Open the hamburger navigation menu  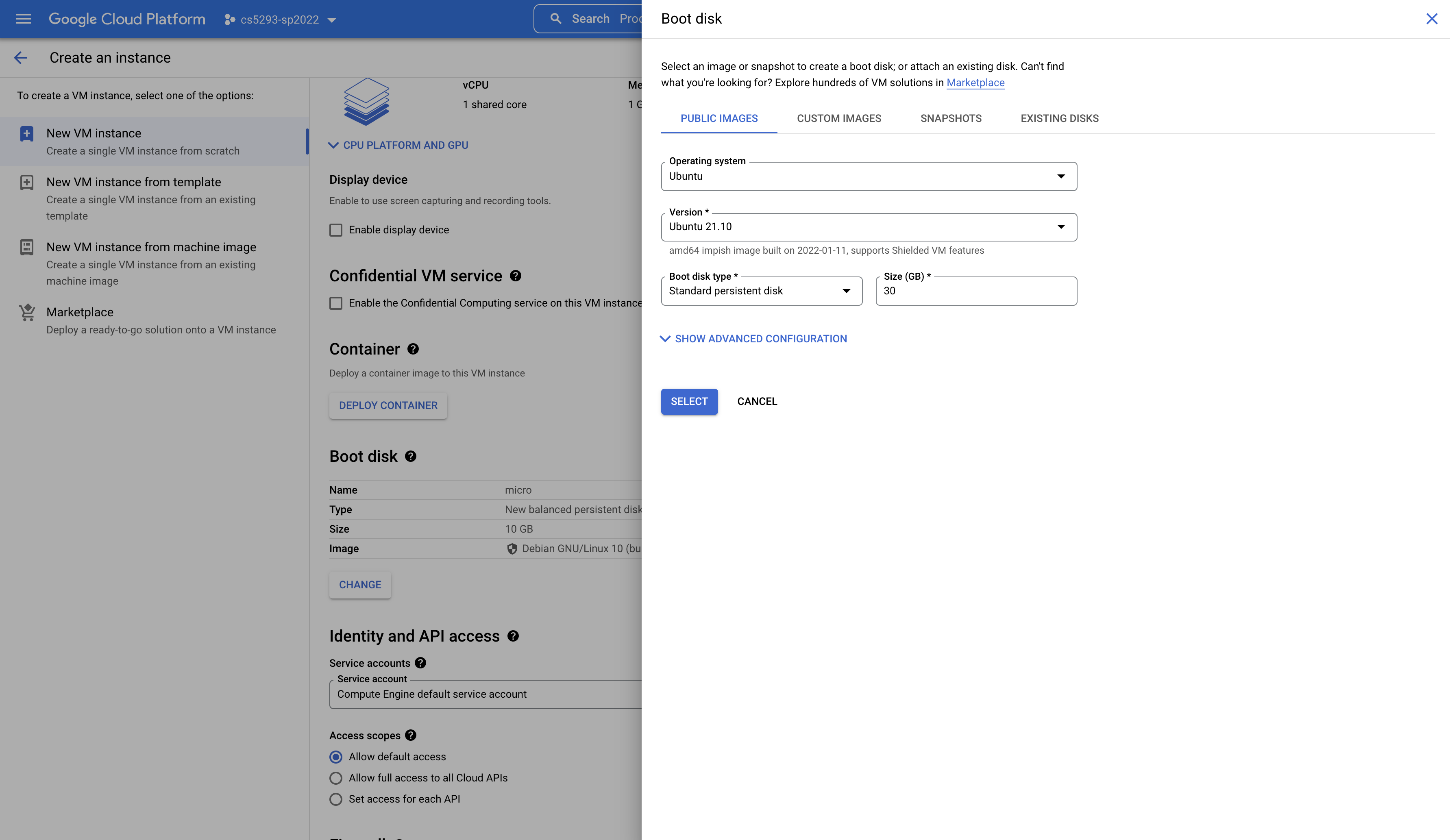(x=23, y=19)
